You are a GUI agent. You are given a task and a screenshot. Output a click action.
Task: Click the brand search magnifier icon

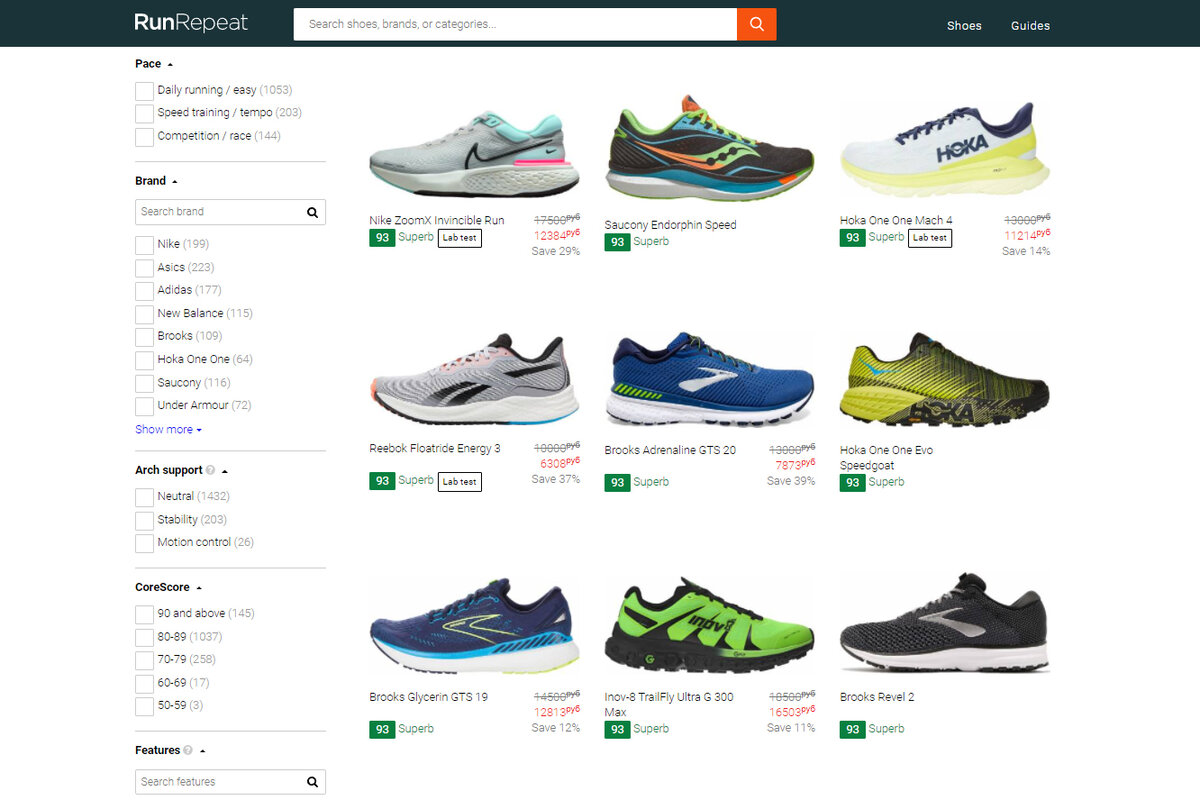click(312, 212)
